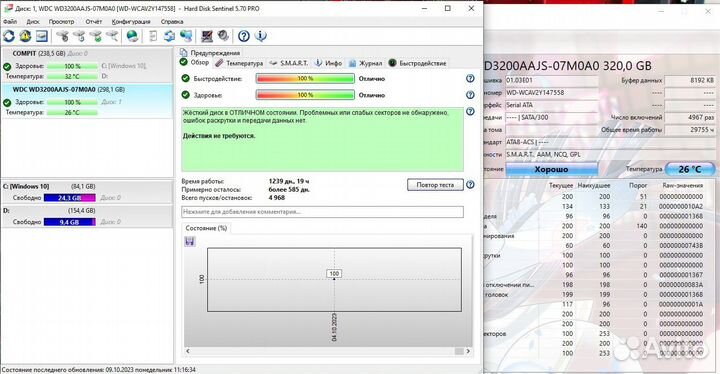Switch to the Быстродействие tab
720x374 pixels.
417,63
